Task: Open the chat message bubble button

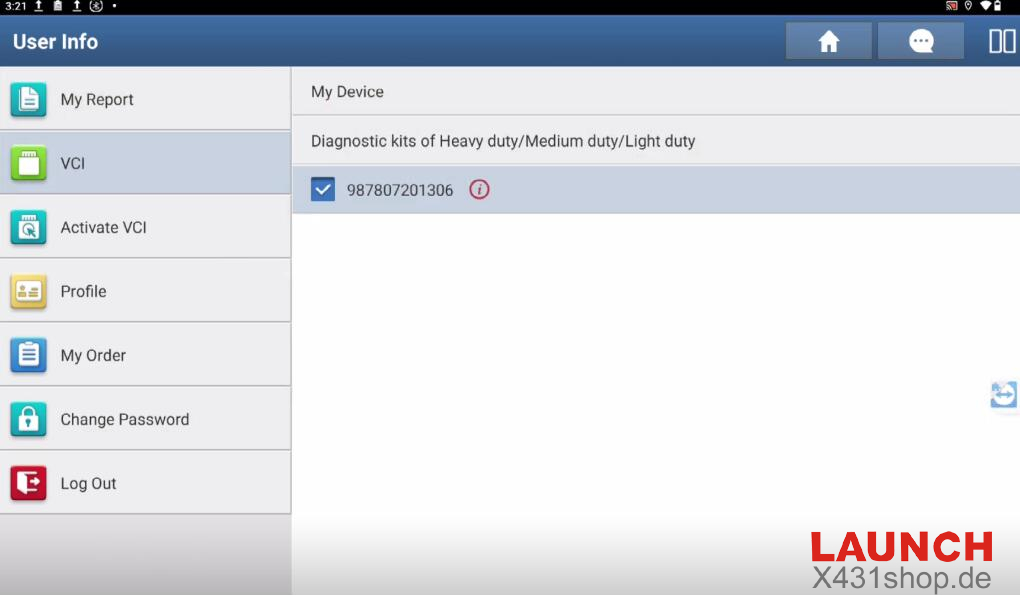Action: click(920, 41)
